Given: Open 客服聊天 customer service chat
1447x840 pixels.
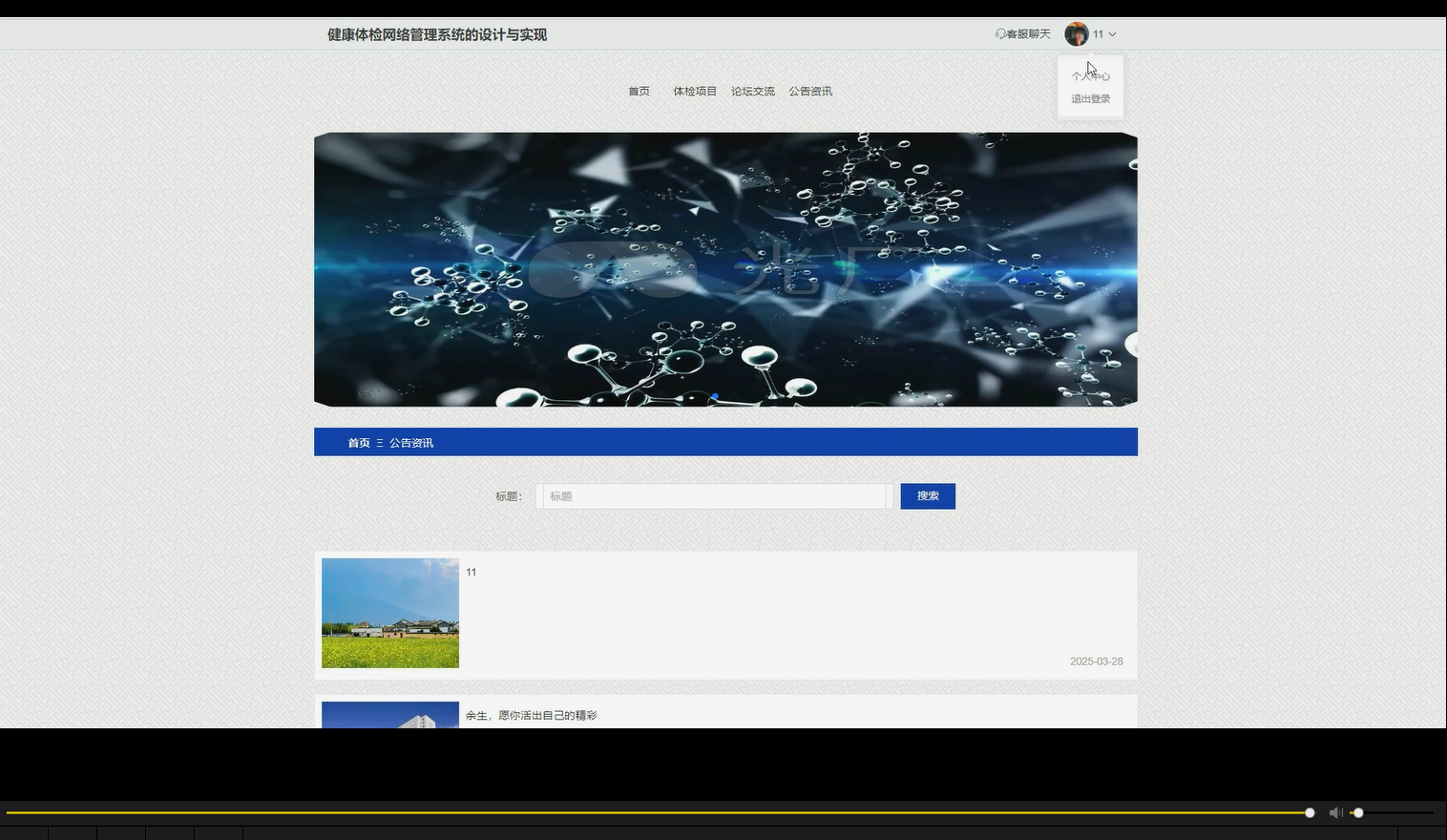Looking at the screenshot, I should tap(1022, 34).
